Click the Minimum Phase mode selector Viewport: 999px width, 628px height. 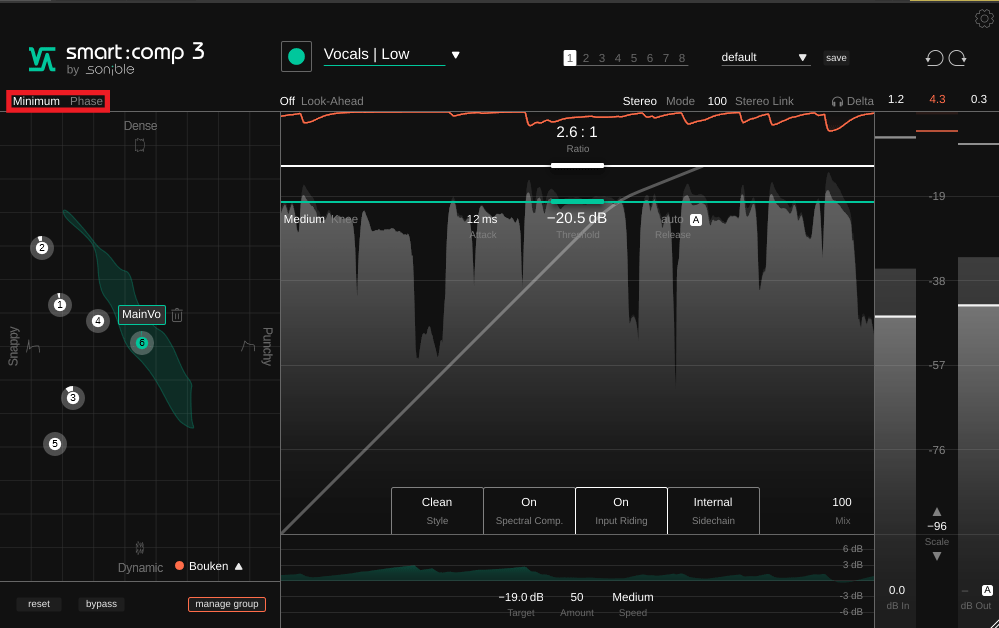coord(58,101)
